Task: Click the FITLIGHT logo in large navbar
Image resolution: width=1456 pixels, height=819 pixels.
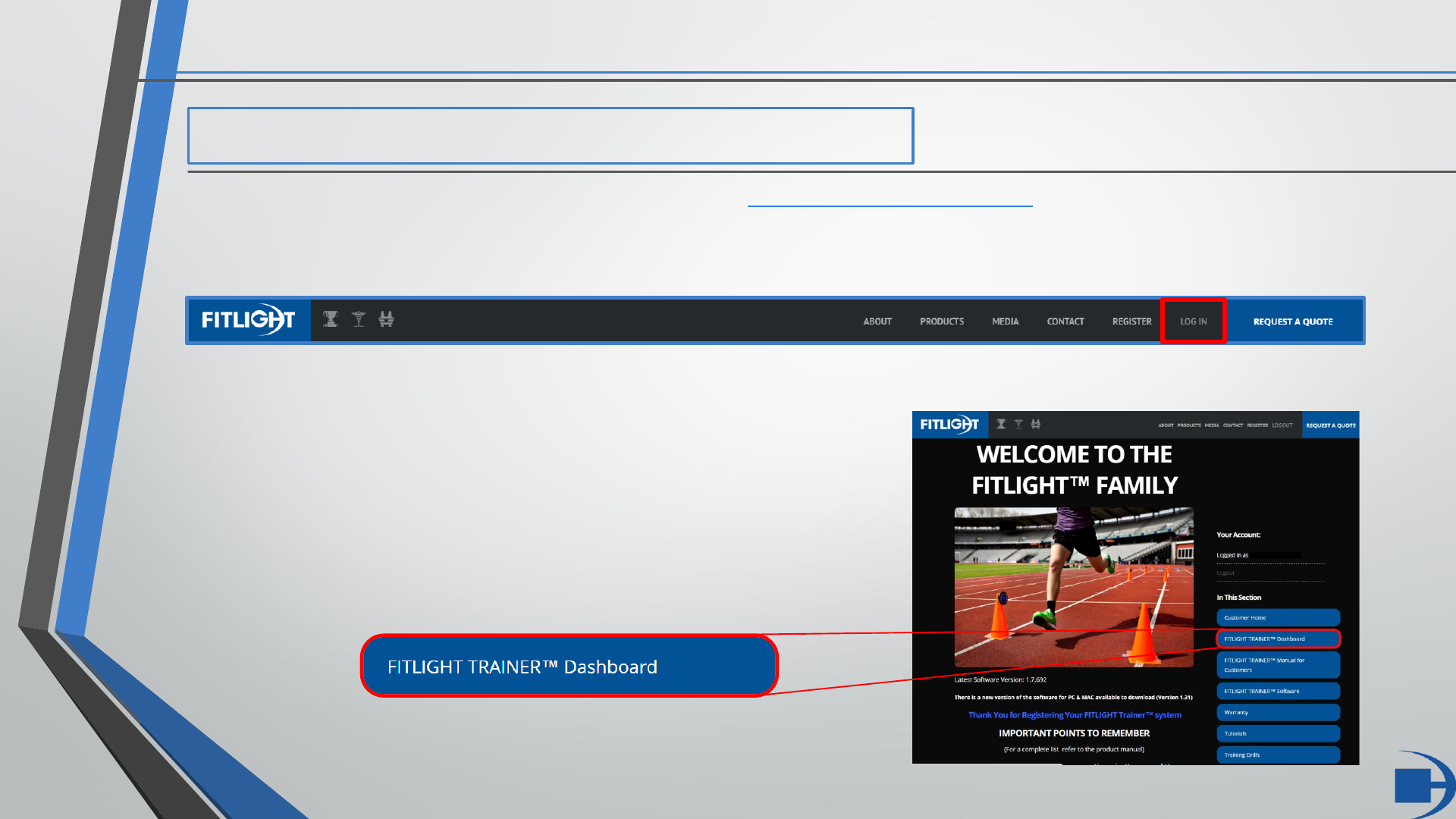Action: pyautogui.click(x=248, y=320)
